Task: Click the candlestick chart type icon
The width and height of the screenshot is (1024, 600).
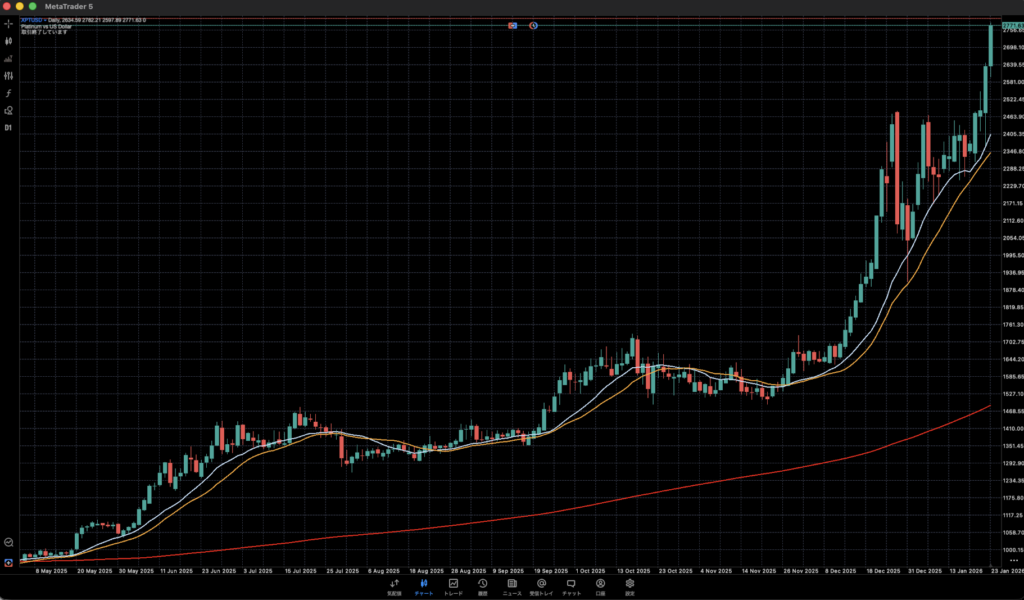Action: (x=8, y=41)
